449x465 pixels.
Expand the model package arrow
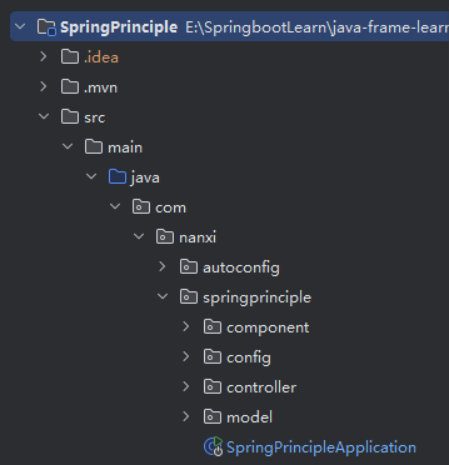point(186,416)
